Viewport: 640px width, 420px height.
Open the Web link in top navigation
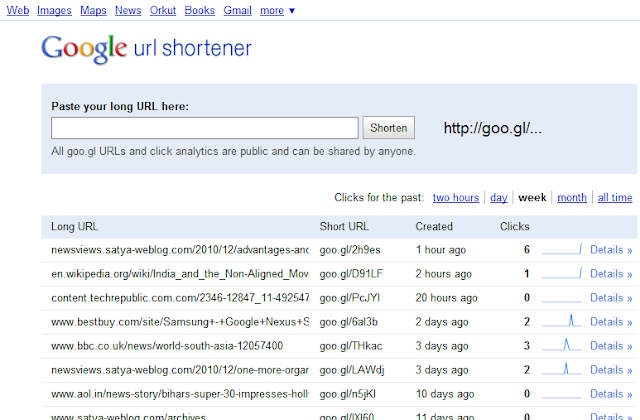pyautogui.click(x=18, y=10)
